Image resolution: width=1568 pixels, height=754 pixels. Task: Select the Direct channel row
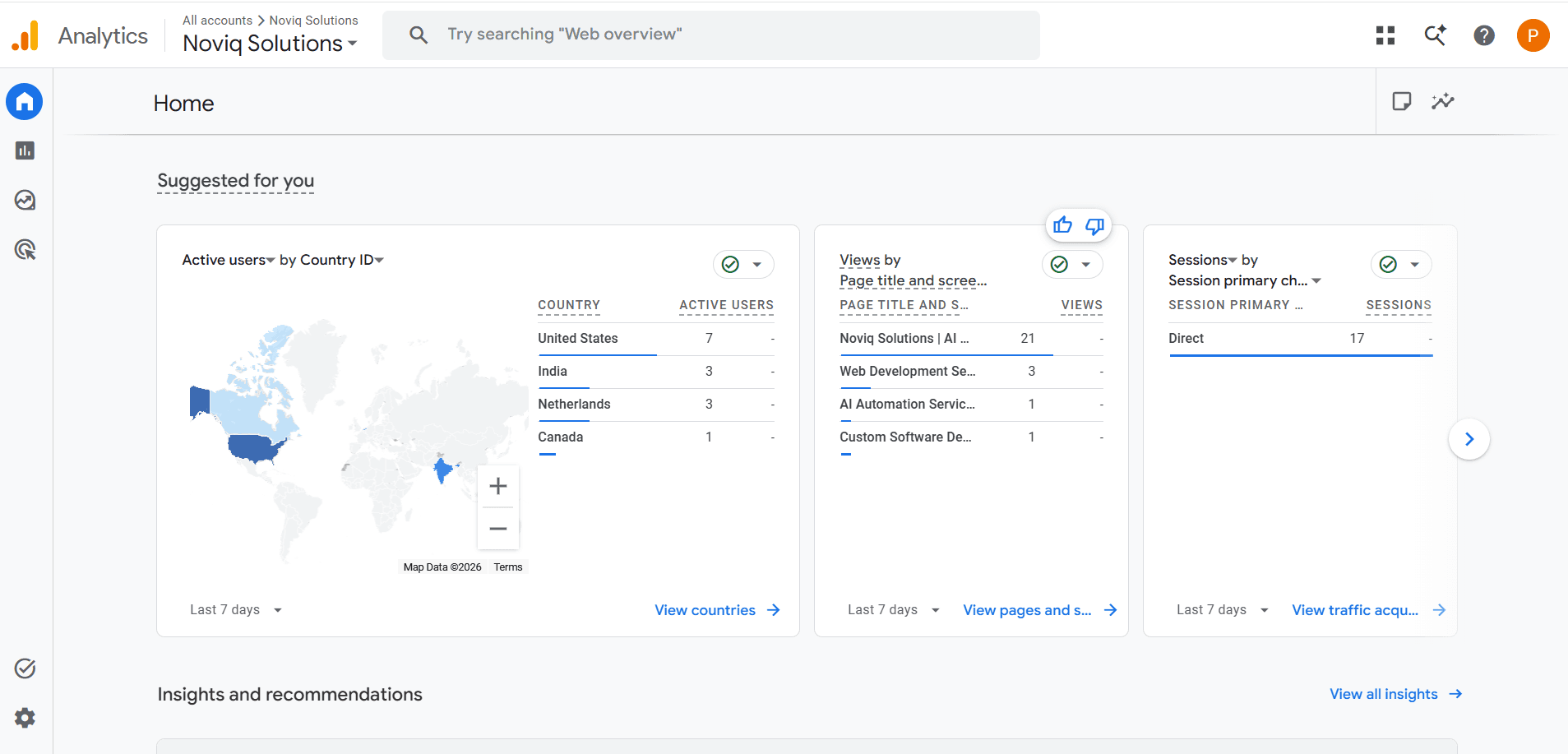(1301, 339)
